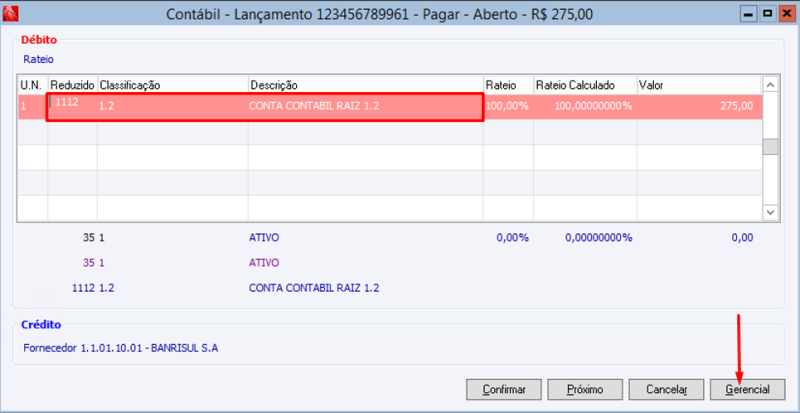The height and width of the screenshot is (413, 800).
Task: Click the blue ATIVO text with 0,00%
Action: [x=264, y=238]
